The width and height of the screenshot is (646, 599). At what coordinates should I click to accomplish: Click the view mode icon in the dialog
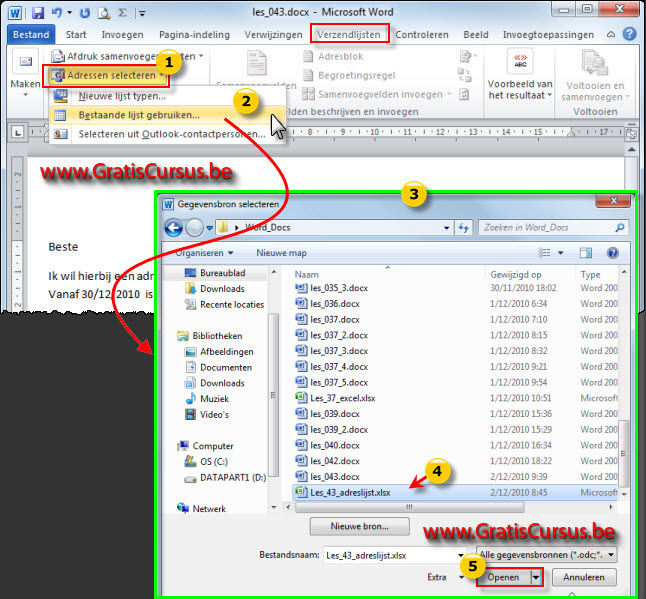pyautogui.click(x=545, y=253)
